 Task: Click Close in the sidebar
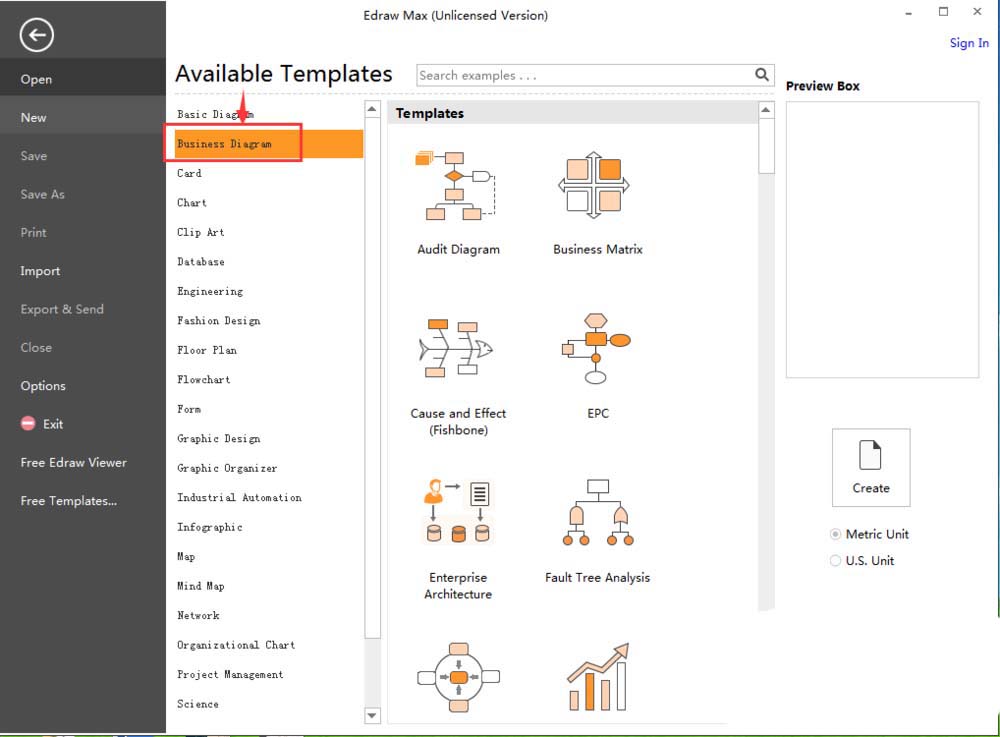click(x=36, y=347)
